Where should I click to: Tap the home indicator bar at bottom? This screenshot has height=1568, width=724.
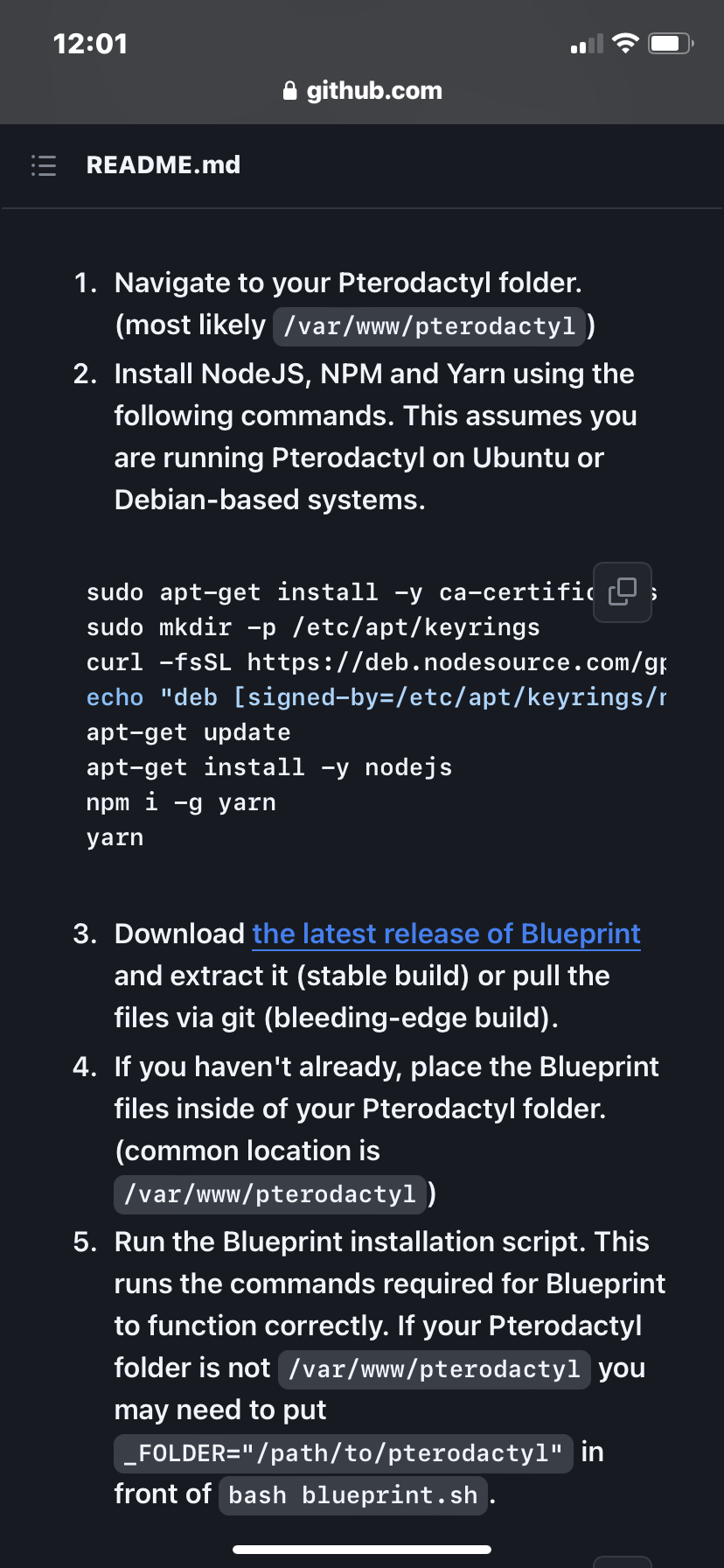point(362,1549)
